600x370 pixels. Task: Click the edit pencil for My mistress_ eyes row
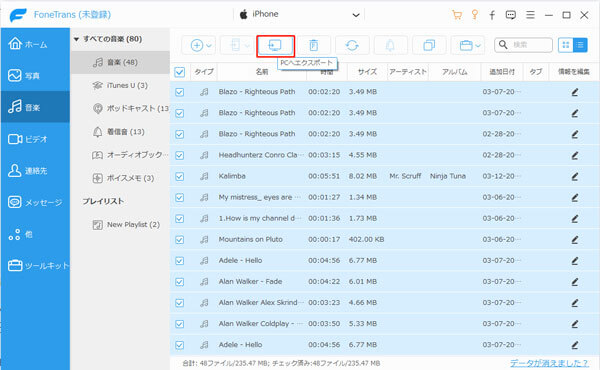point(575,197)
